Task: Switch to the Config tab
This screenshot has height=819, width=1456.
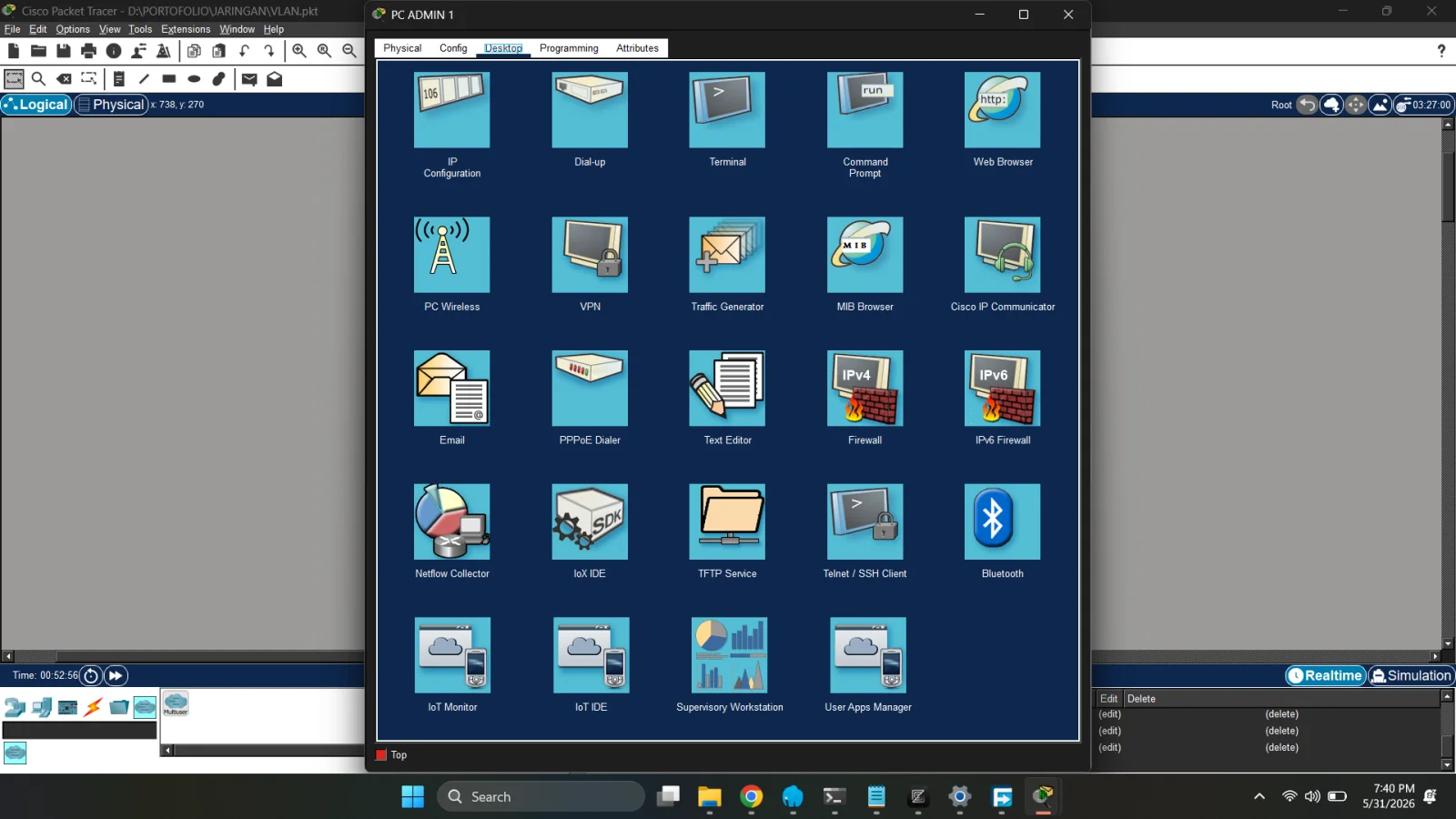Action: point(453,48)
